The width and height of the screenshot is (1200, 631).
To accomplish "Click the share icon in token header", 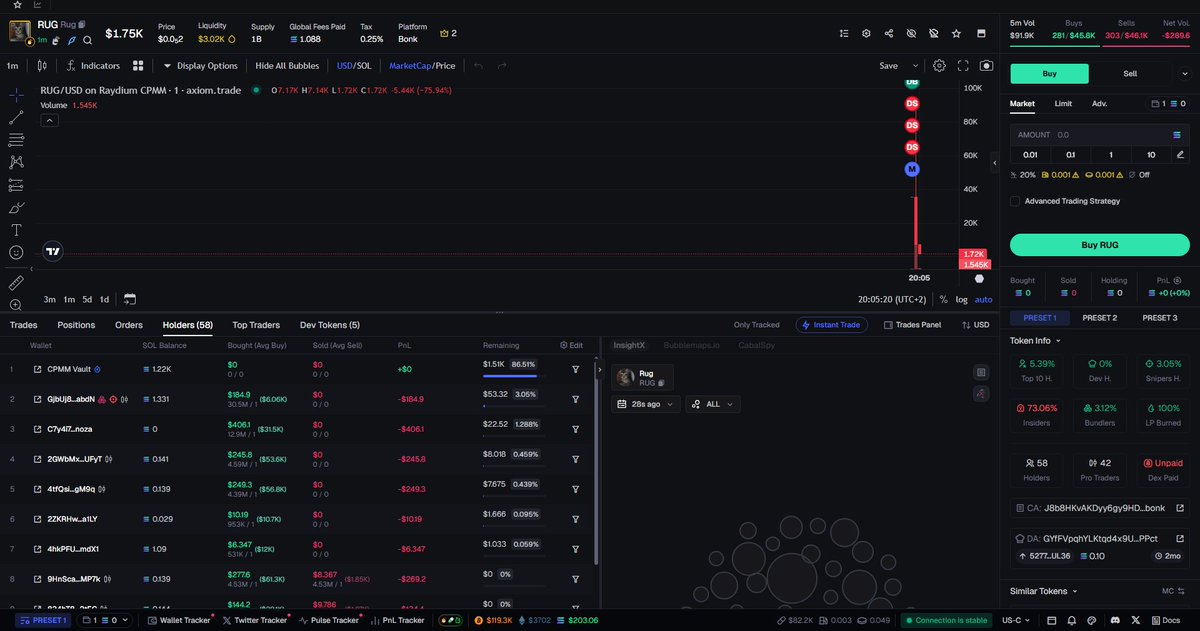I will point(889,33).
